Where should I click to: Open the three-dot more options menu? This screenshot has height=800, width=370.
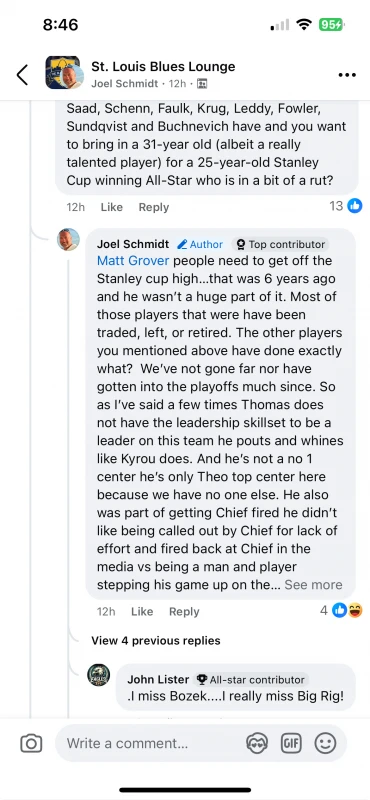(x=347, y=75)
